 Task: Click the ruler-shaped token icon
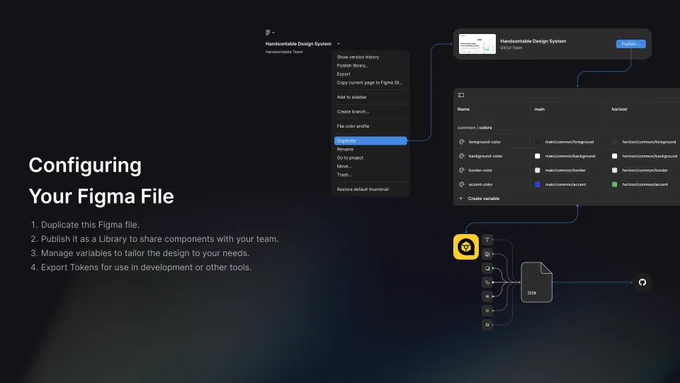tap(487, 282)
